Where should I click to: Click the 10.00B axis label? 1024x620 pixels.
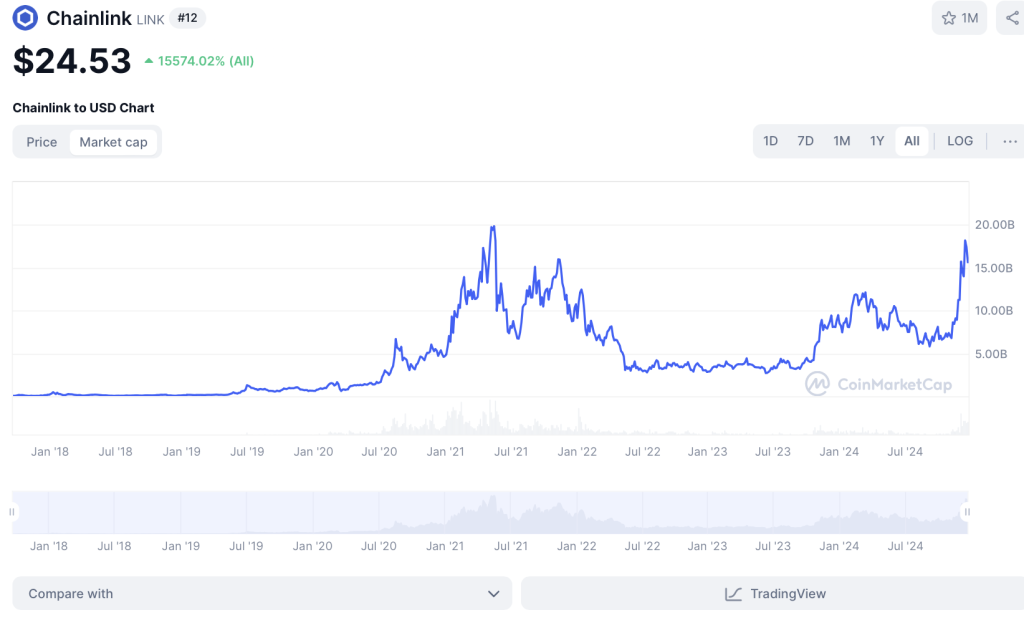(x=994, y=311)
